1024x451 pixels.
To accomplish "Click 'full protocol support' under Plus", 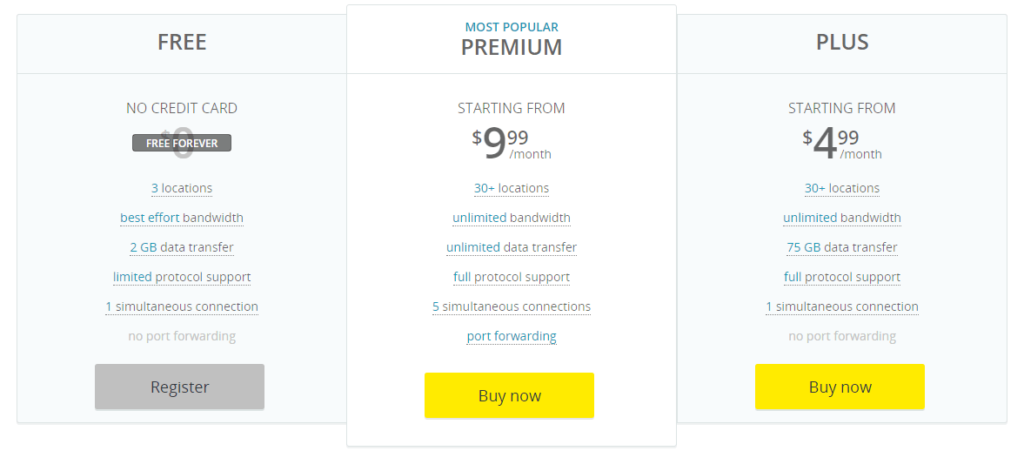I will [842, 277].
